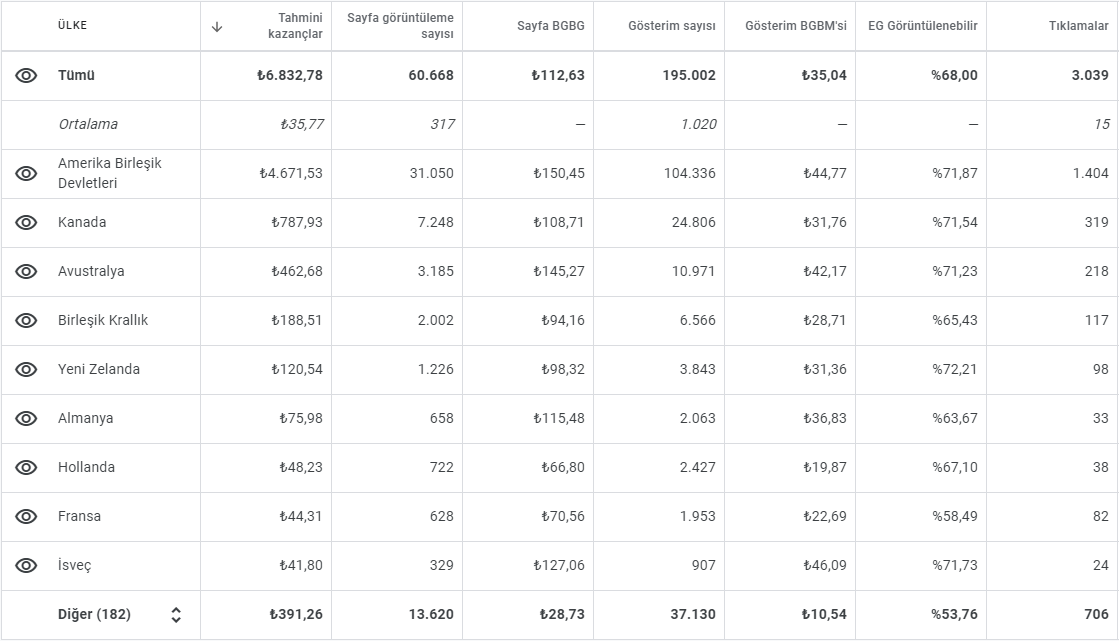Sort by Sayfa görüntüleme sayısı header

400,26
